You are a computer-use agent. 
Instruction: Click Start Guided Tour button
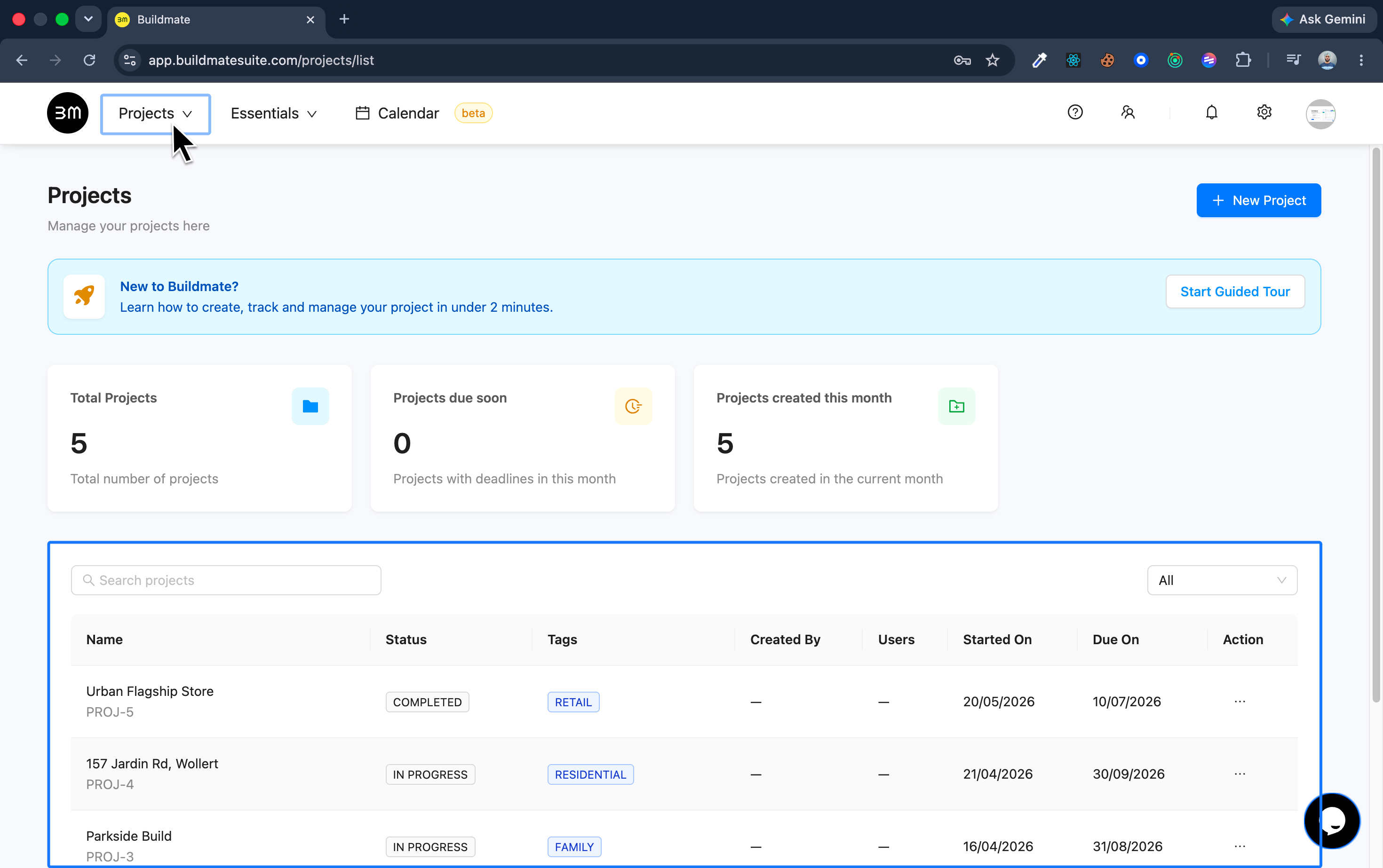(1235, 292)
